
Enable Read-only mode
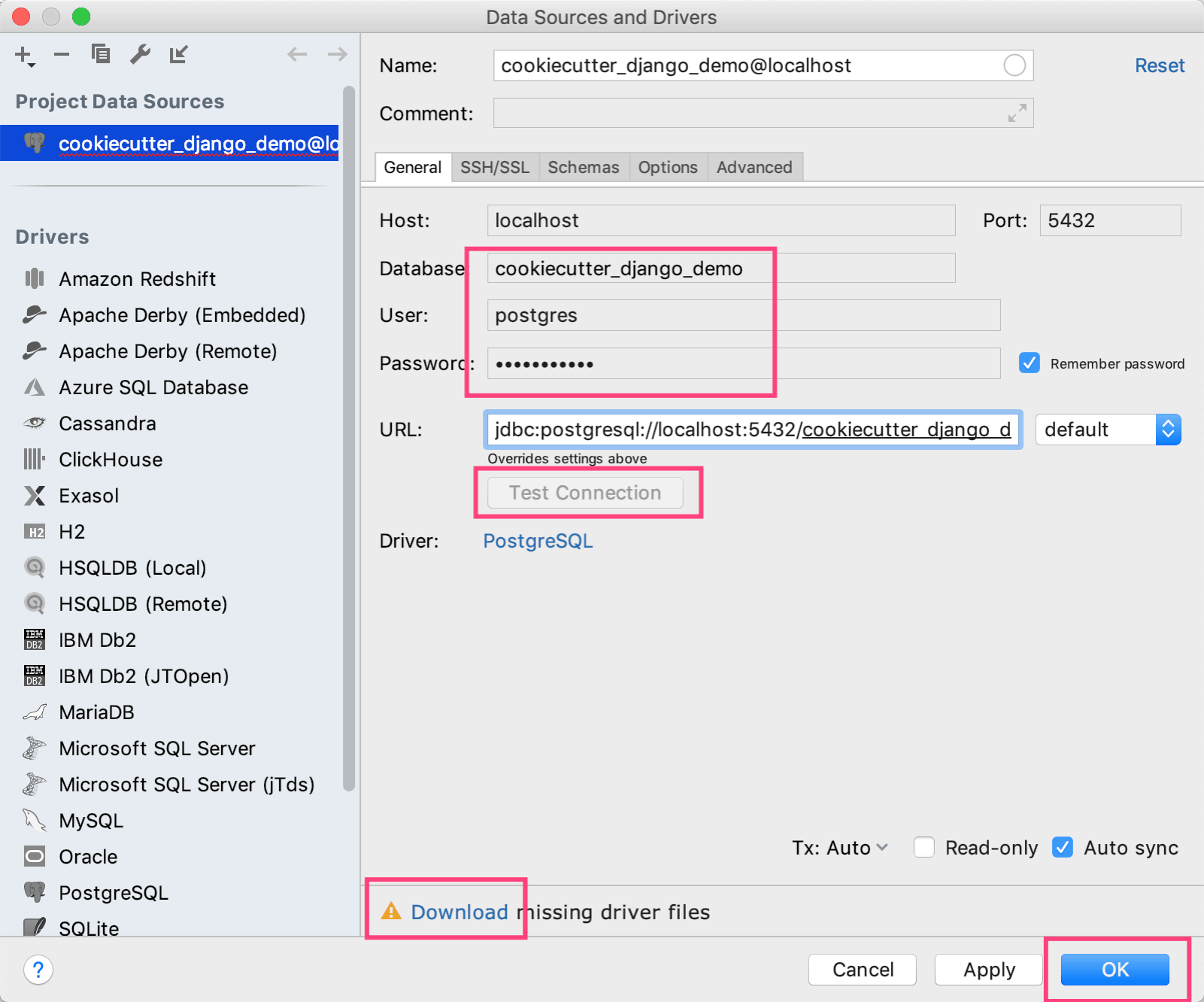pyautogui.click(x=923, y=847)
